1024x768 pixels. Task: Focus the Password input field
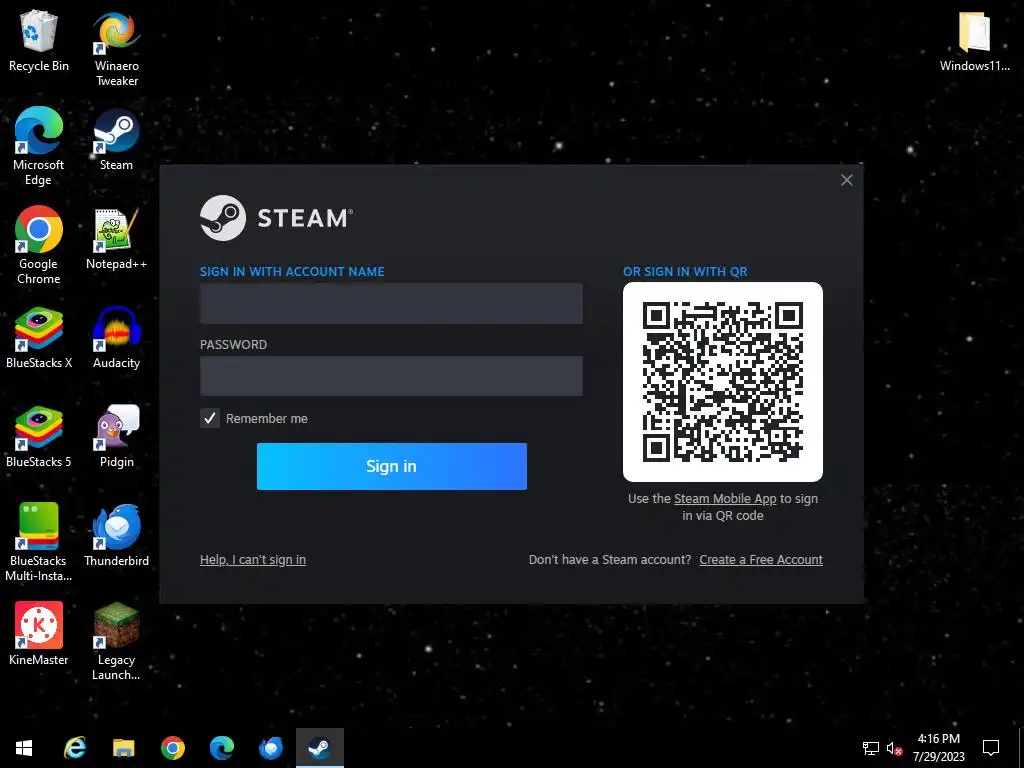click(391, 376)
